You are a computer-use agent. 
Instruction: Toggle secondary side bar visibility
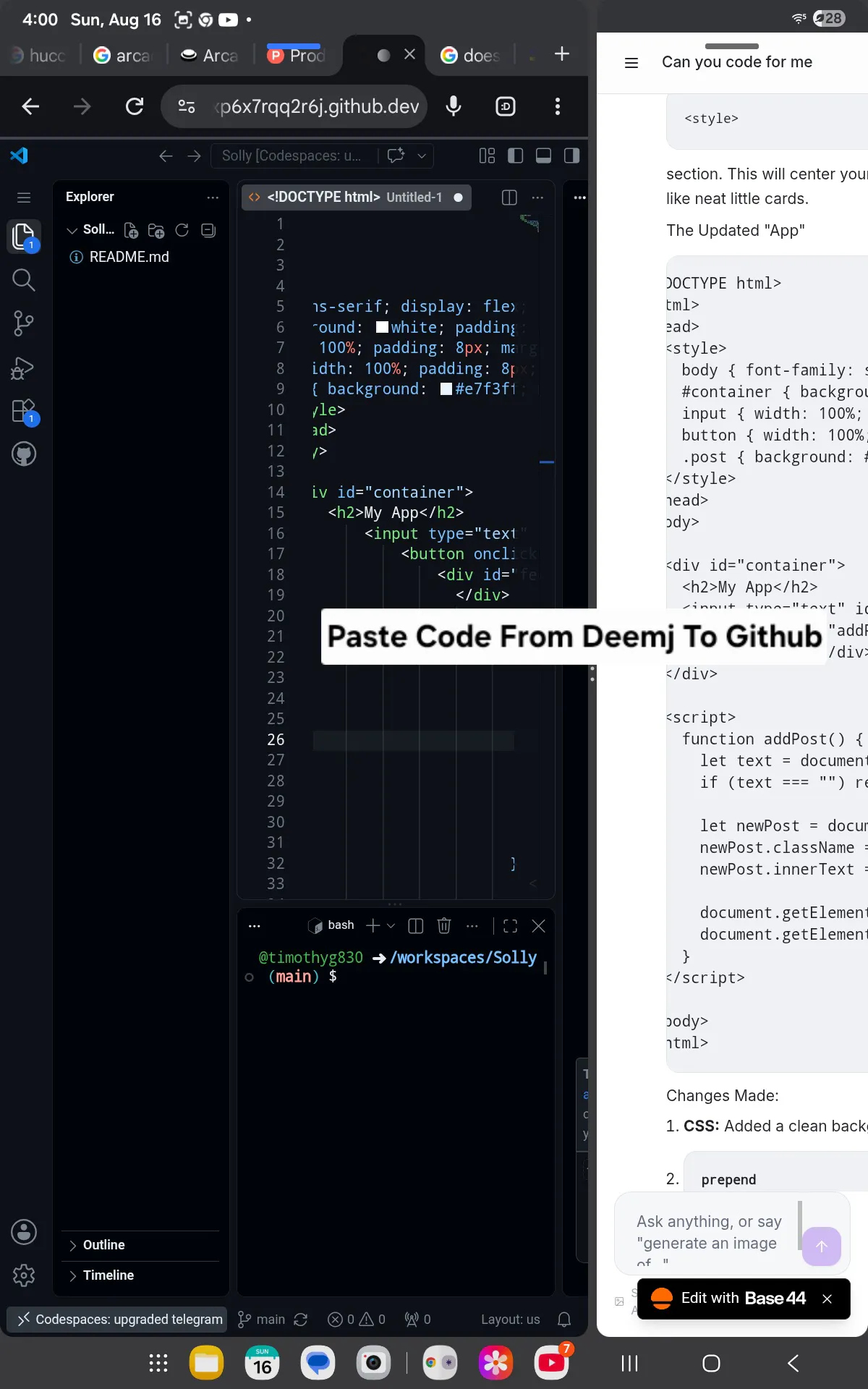click(571, 156)
